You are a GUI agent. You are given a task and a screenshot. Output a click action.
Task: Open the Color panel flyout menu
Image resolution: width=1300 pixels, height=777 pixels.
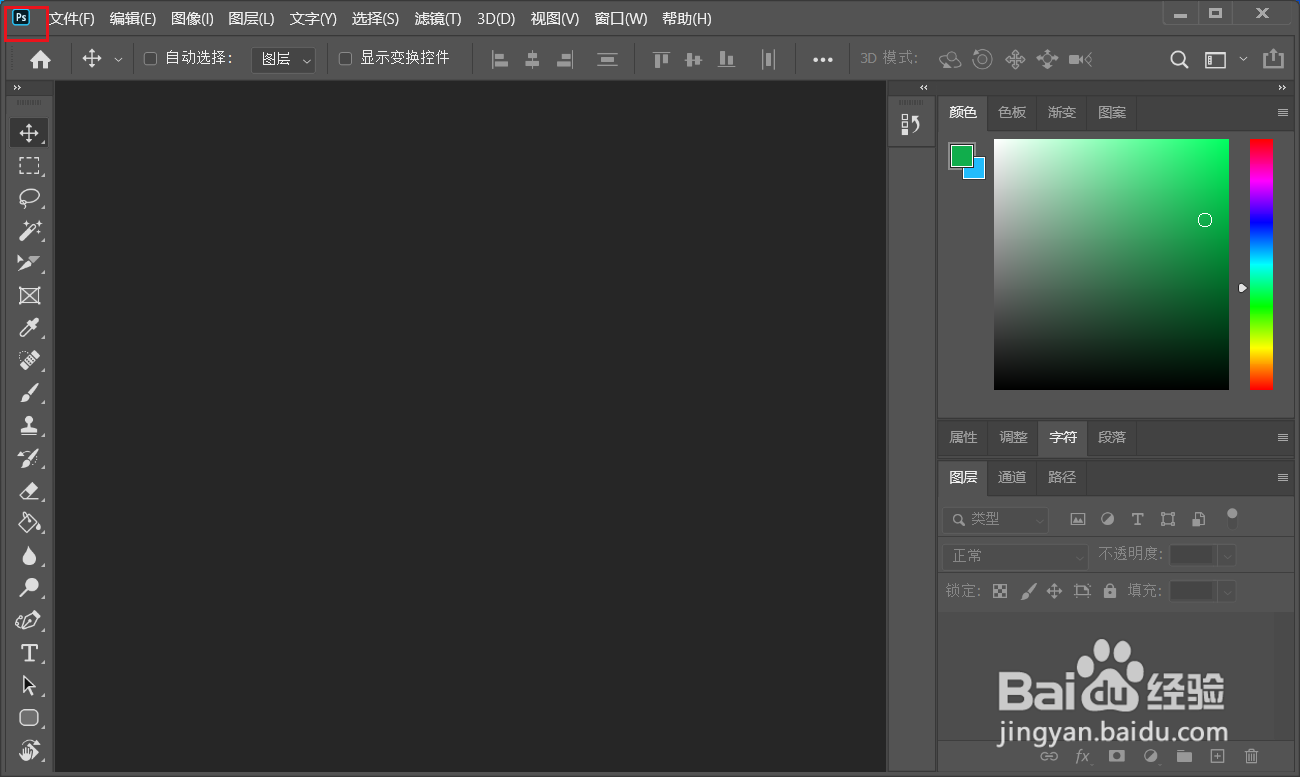click(1283, 113)
